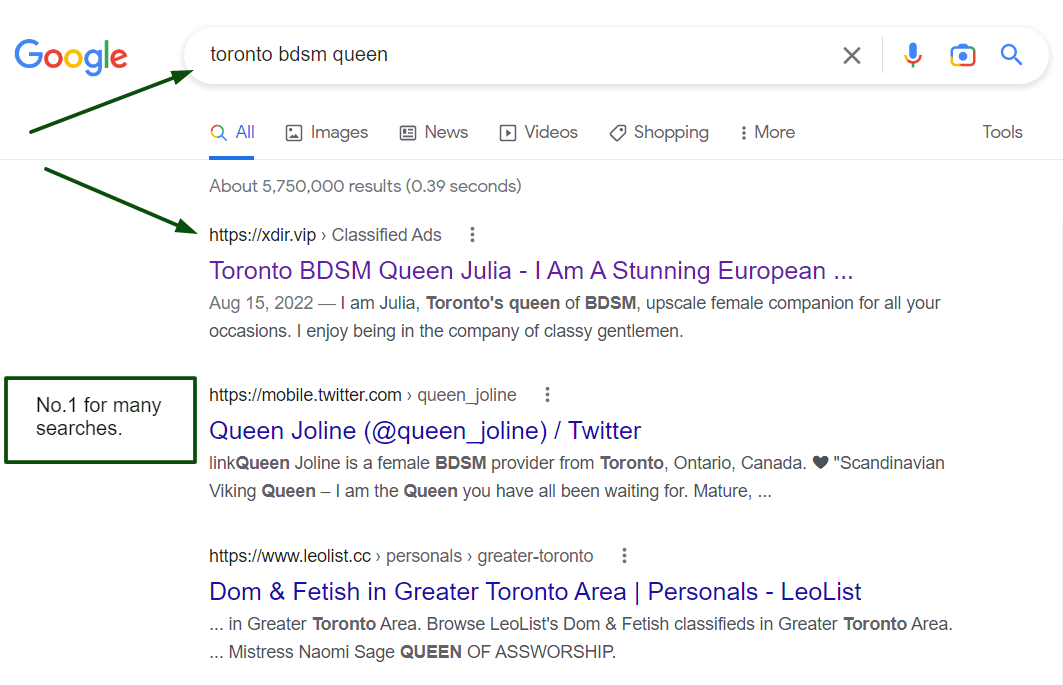Screen dimensions: 1063x685
Task: Open 'Queen Joline (@queen_joline) / Twitter' result
Action: click(x=425, y=431)
